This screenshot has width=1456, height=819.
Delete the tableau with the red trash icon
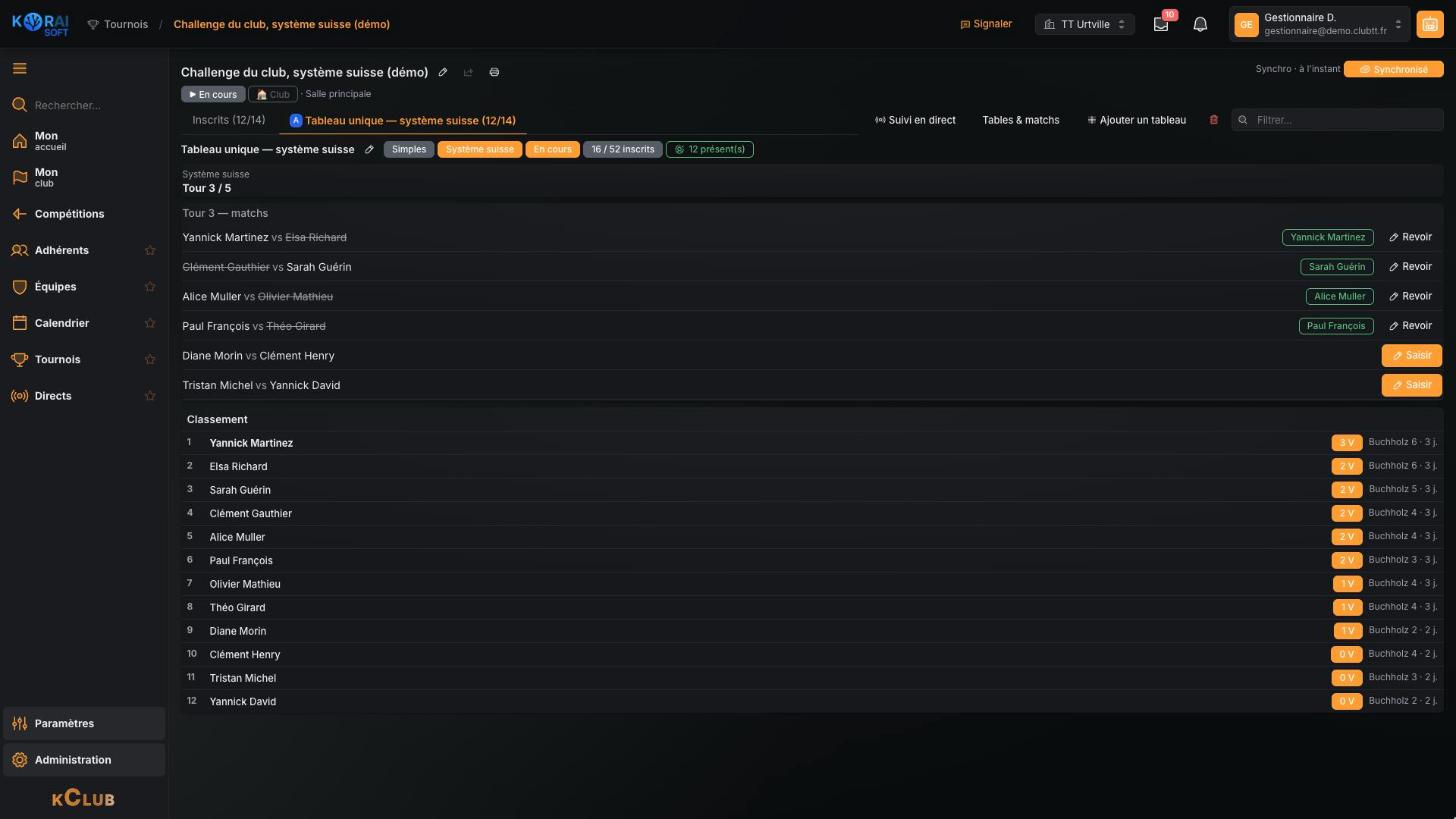(x=1214, y=120)
